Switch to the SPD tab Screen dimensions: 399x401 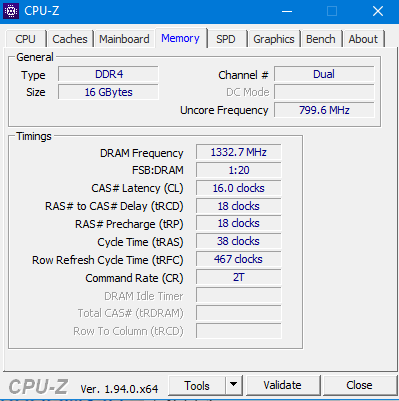(x=226, y=39)
